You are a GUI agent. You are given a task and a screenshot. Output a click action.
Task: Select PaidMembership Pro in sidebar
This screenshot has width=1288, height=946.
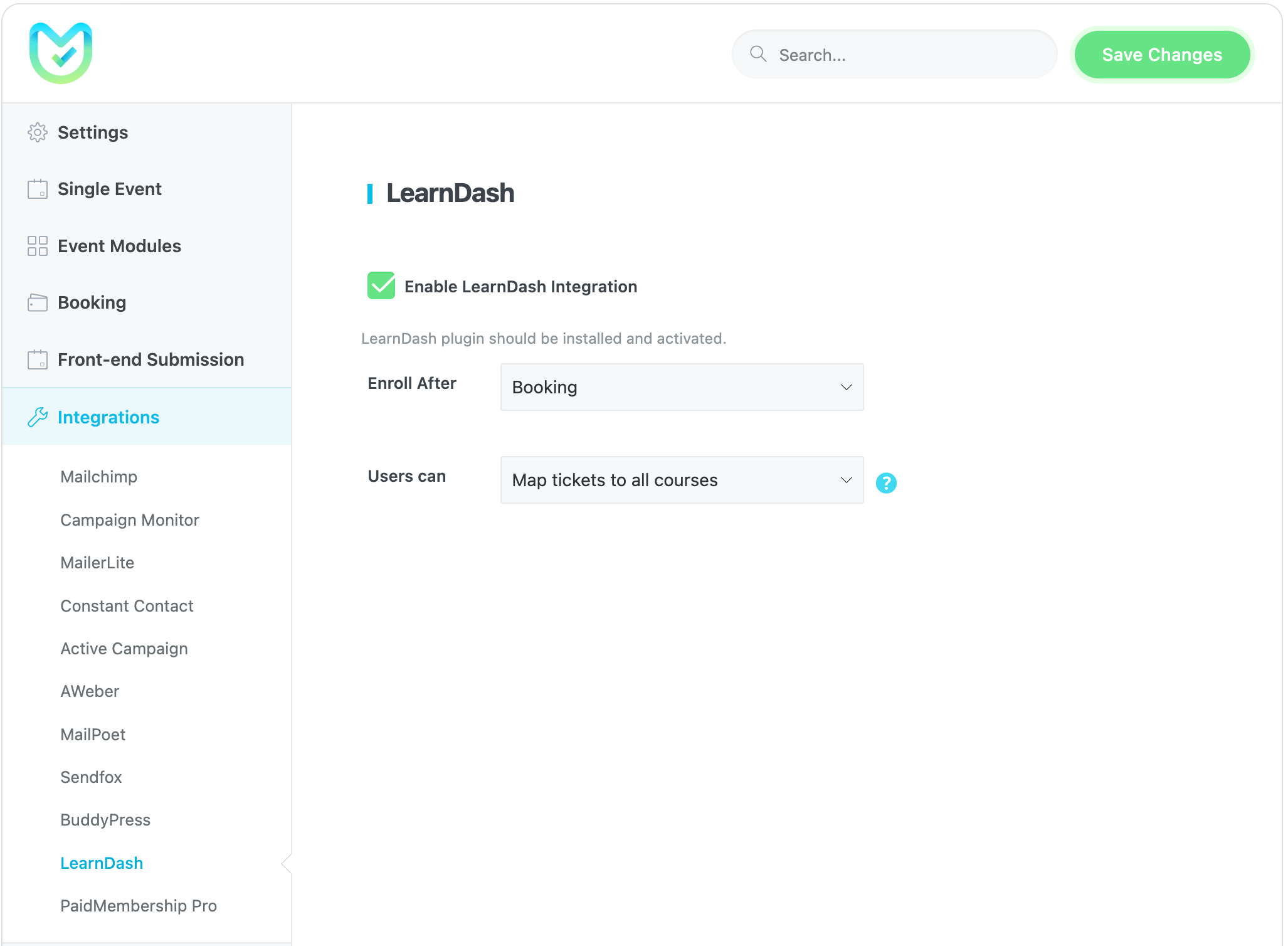pyautogui.click(x=138, y=906)
